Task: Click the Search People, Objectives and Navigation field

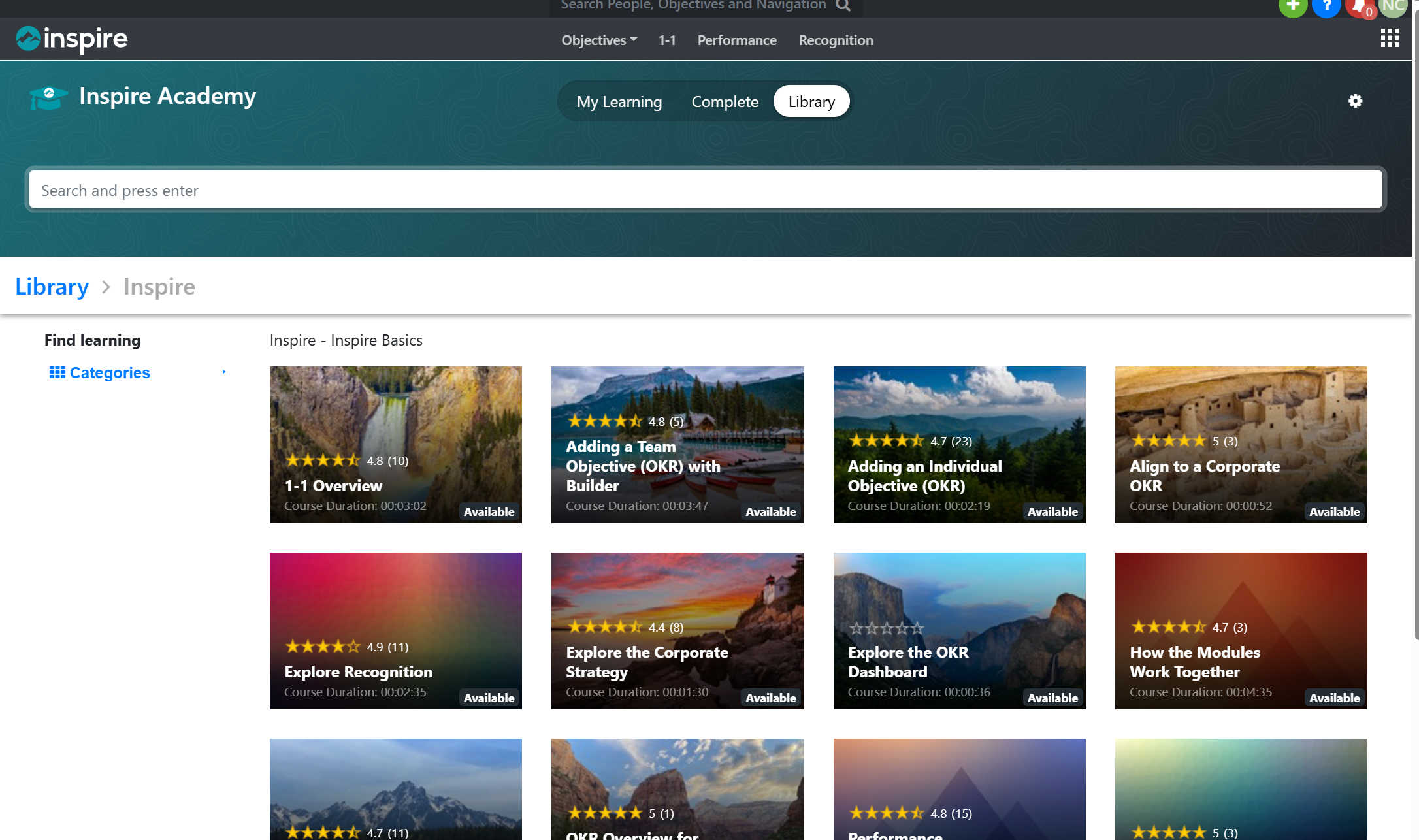Action: pyautogui.click(x=693, y=6)
